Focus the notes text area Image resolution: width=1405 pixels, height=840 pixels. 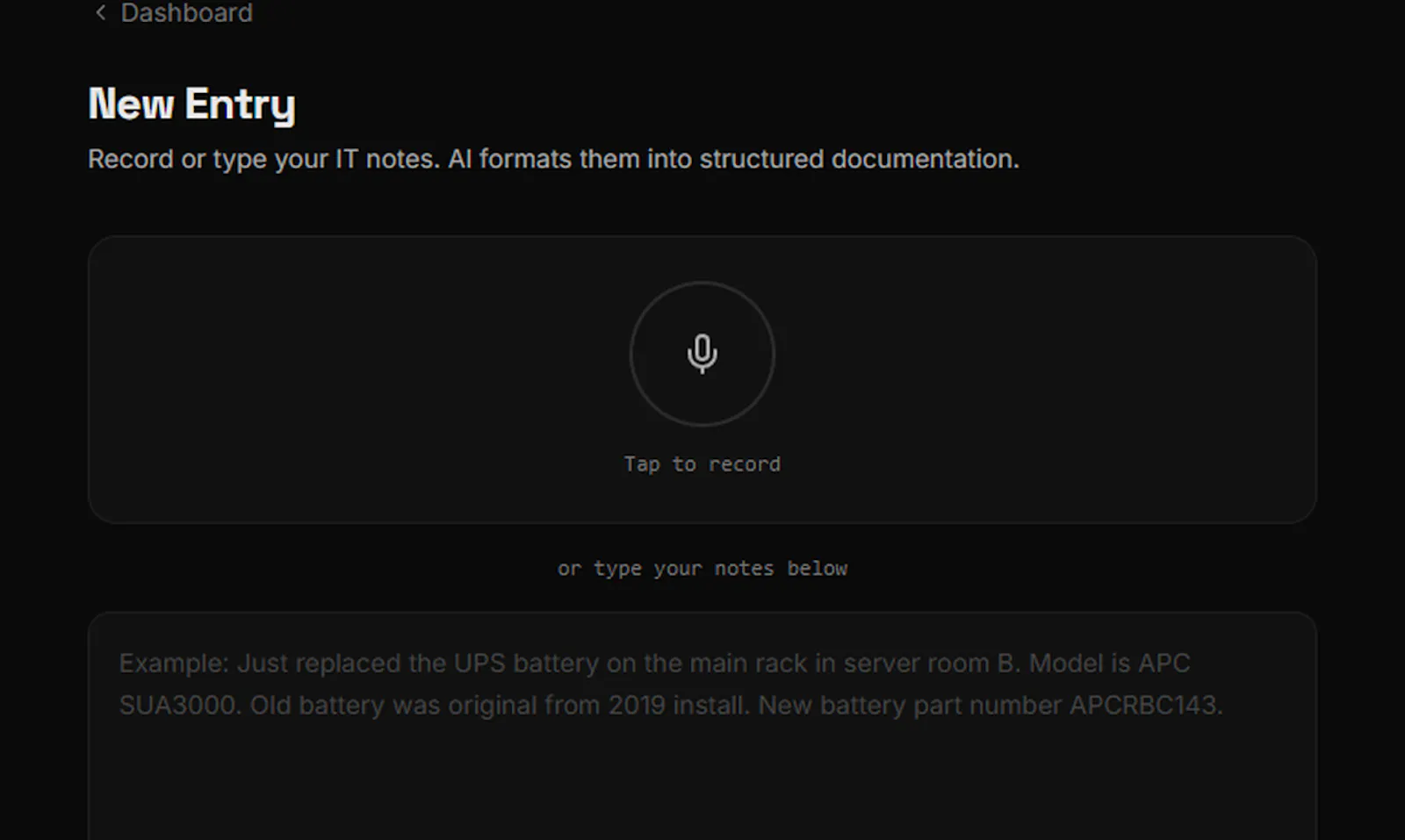coord(702,726)
